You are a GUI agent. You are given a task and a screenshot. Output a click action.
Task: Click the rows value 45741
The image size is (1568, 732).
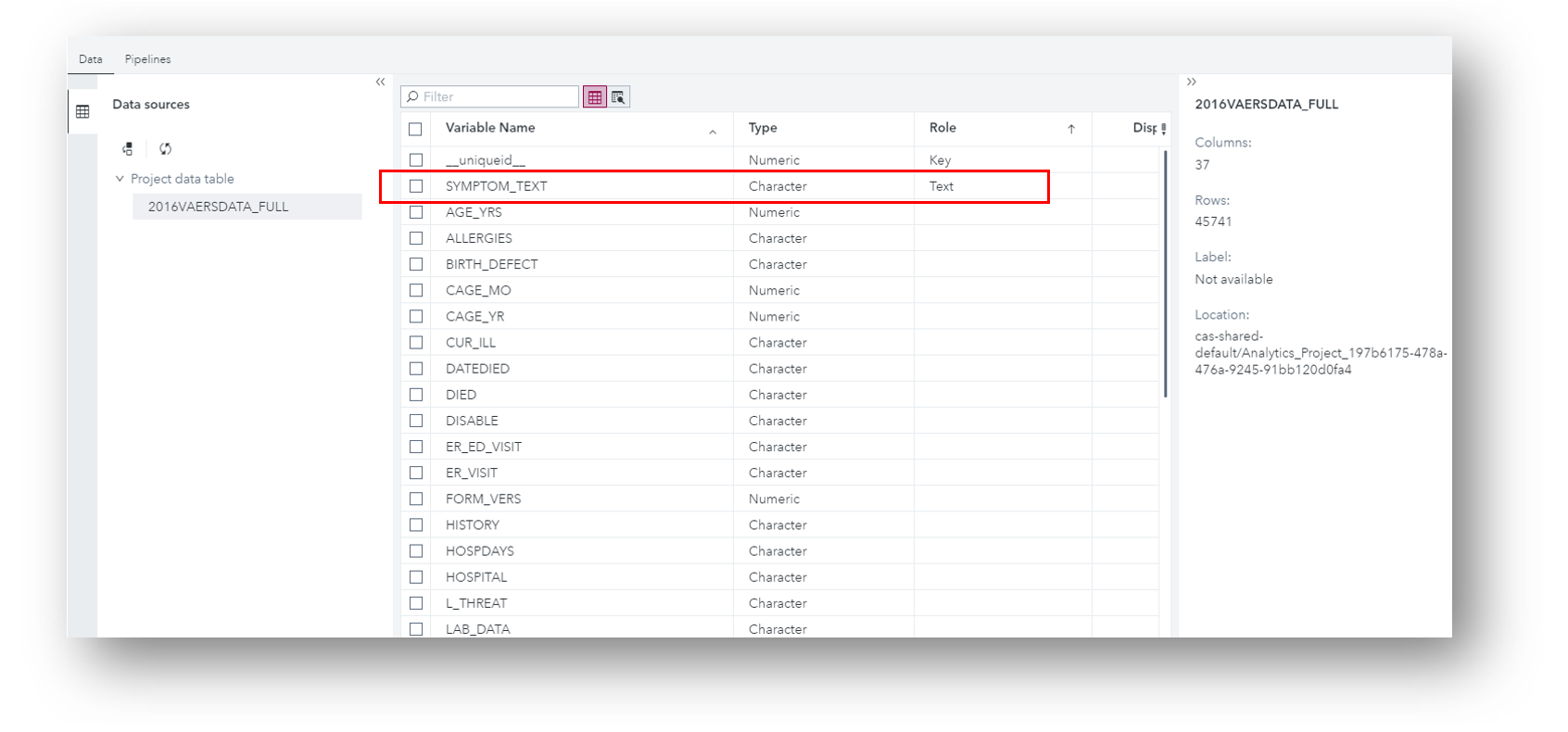1213,221
